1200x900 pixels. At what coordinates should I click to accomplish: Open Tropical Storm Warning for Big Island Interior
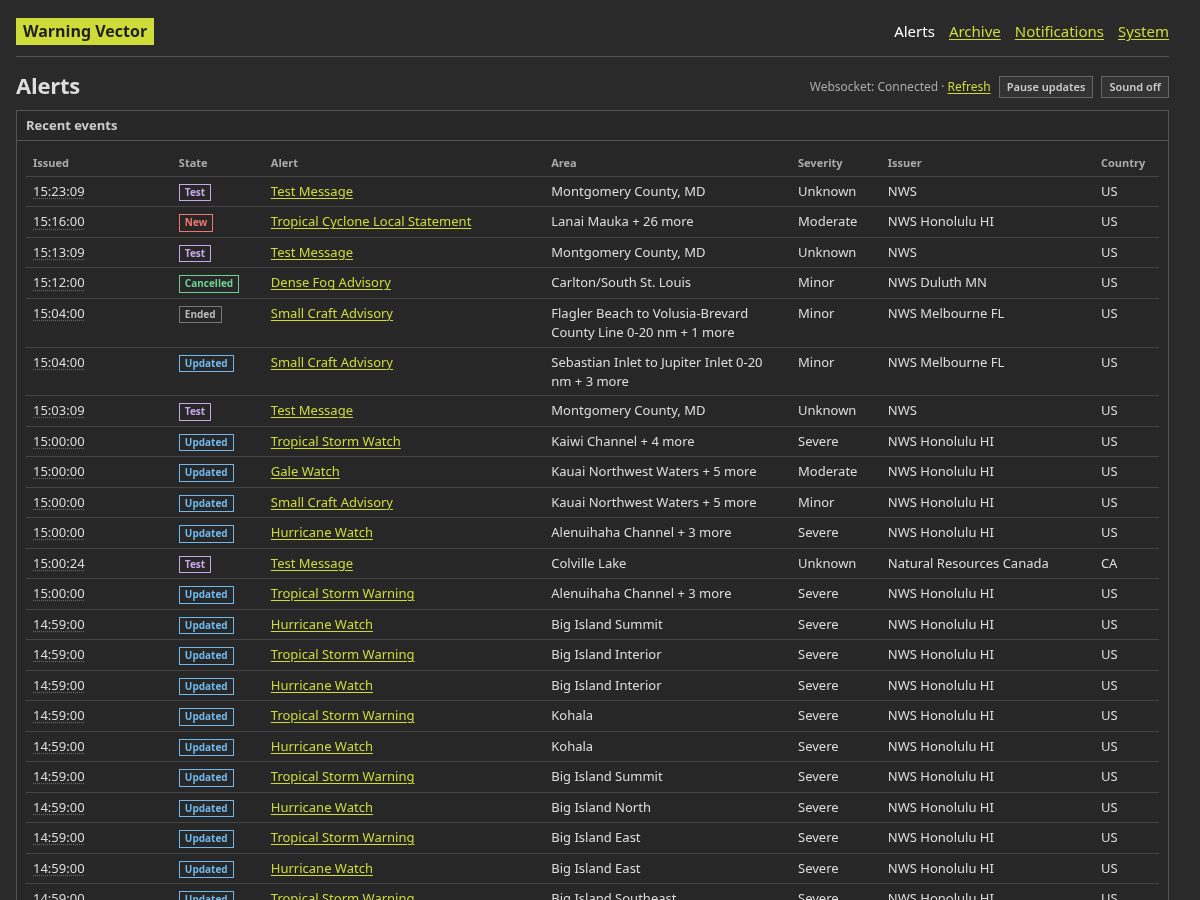click(x=343, y=655)
